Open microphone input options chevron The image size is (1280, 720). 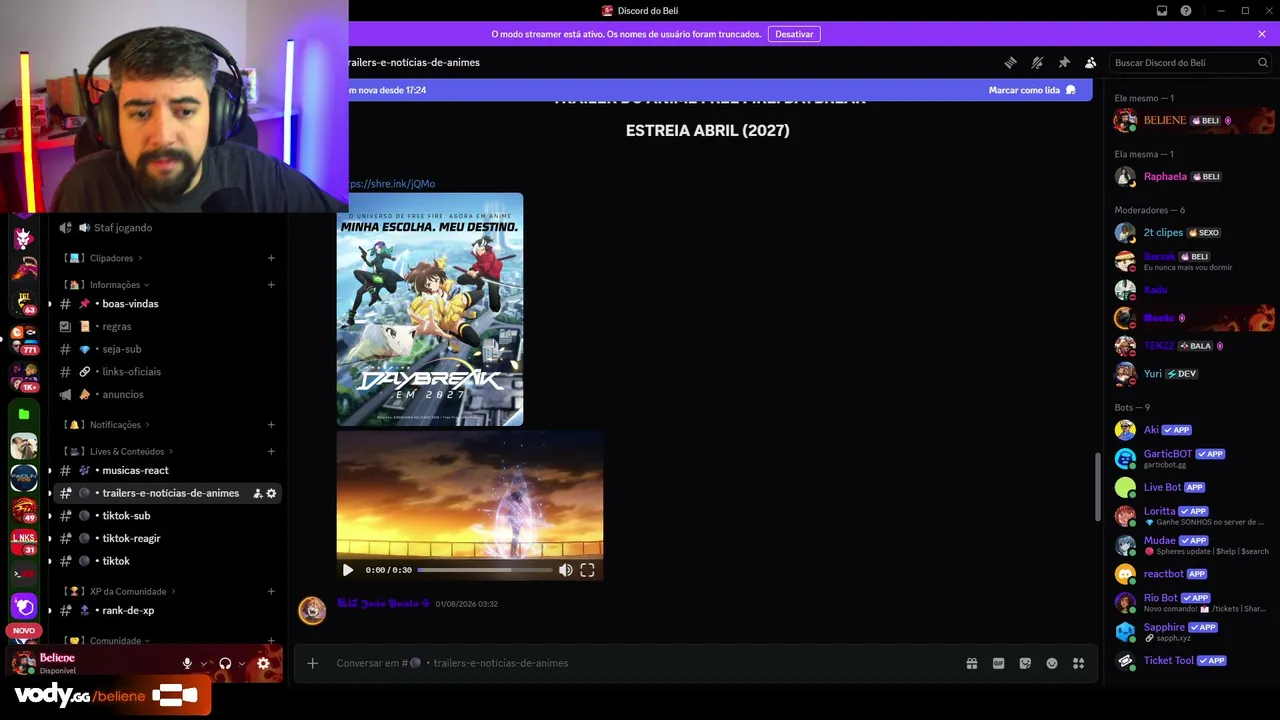click(x=204, y=663)
